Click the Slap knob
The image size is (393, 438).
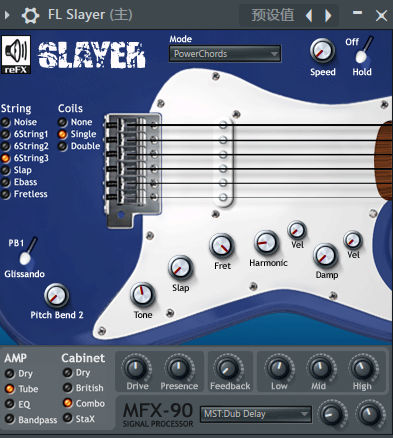(180, 268)
